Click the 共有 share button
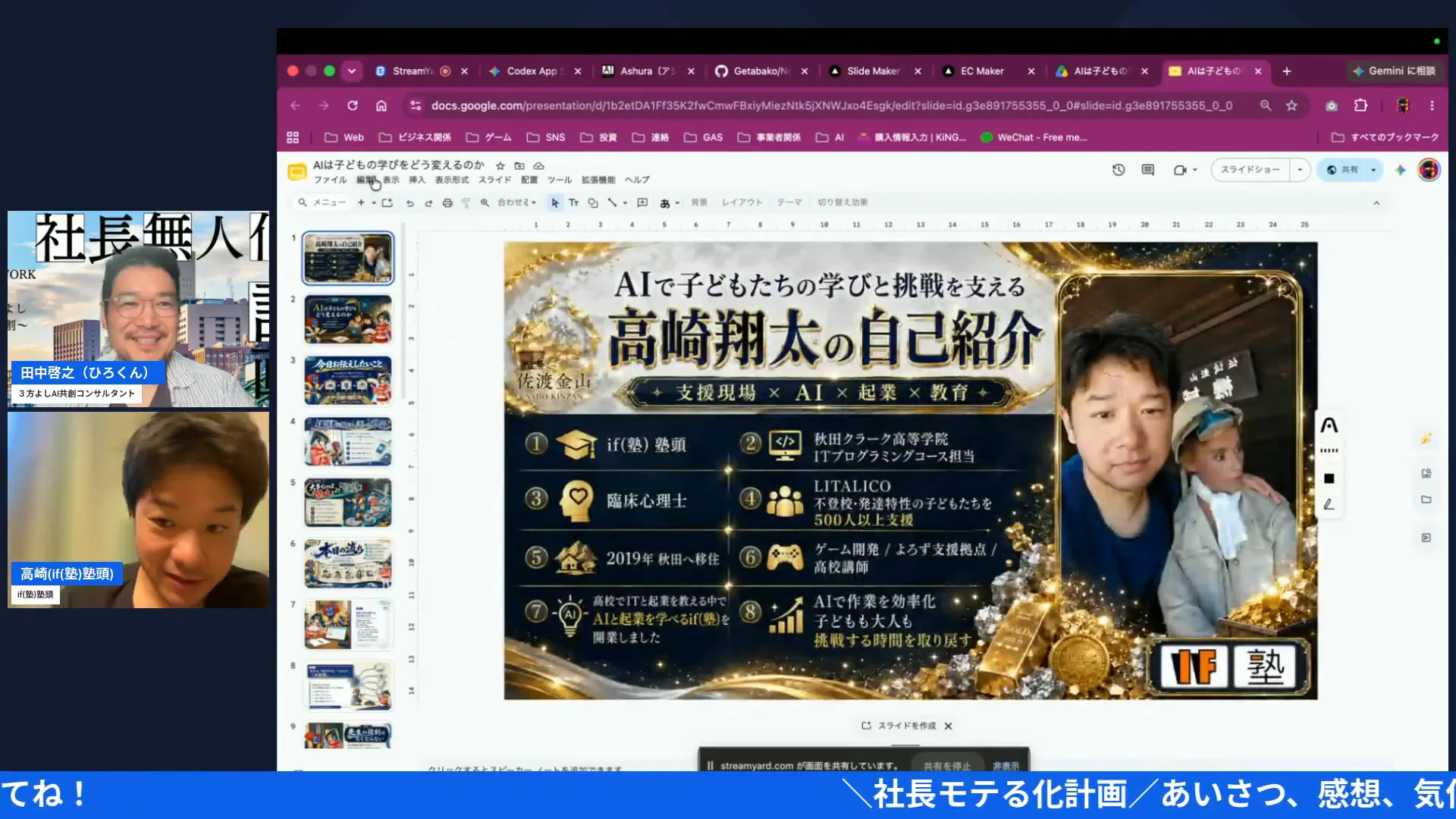Image resolution: width=1456 pixels, height=819 pixels. click(1342, 170)
